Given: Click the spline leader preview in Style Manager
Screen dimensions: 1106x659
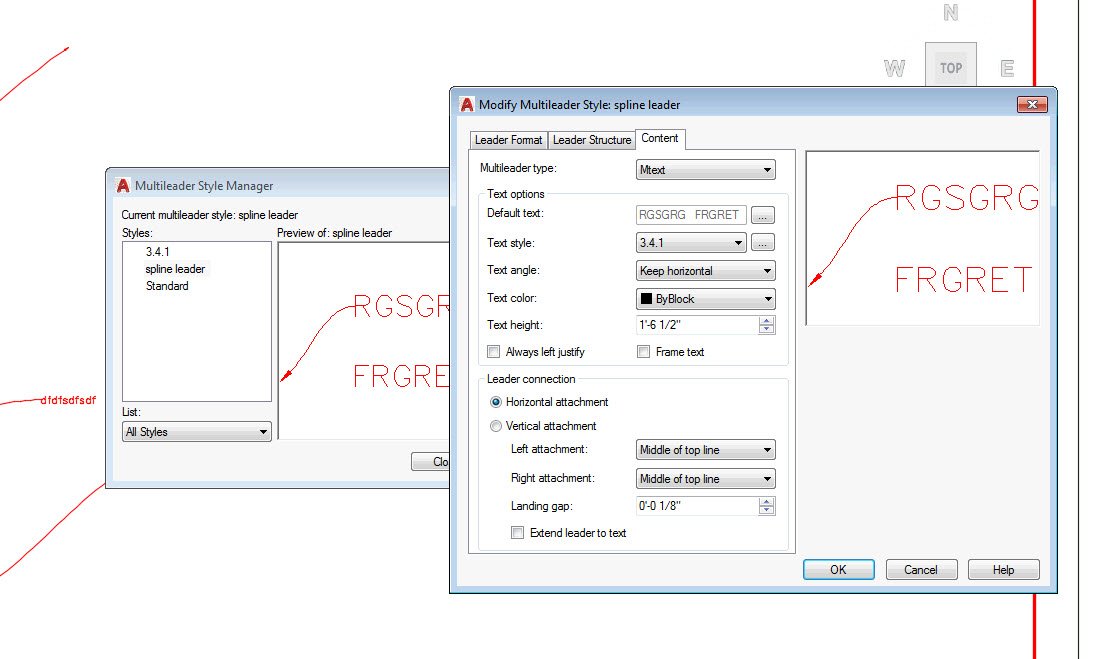Looking at the screenshot, I should click(x=364, y=341).
